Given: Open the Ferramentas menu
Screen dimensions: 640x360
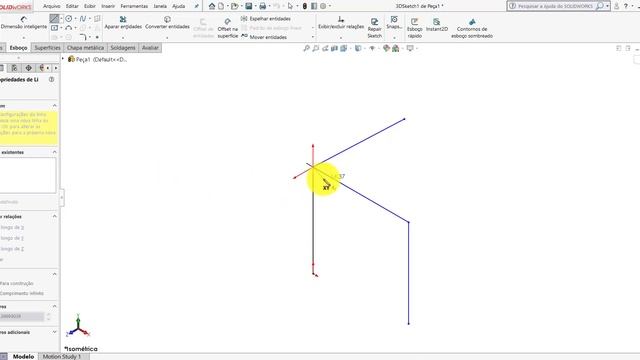Looking at the screenshot, I should 134,6.
